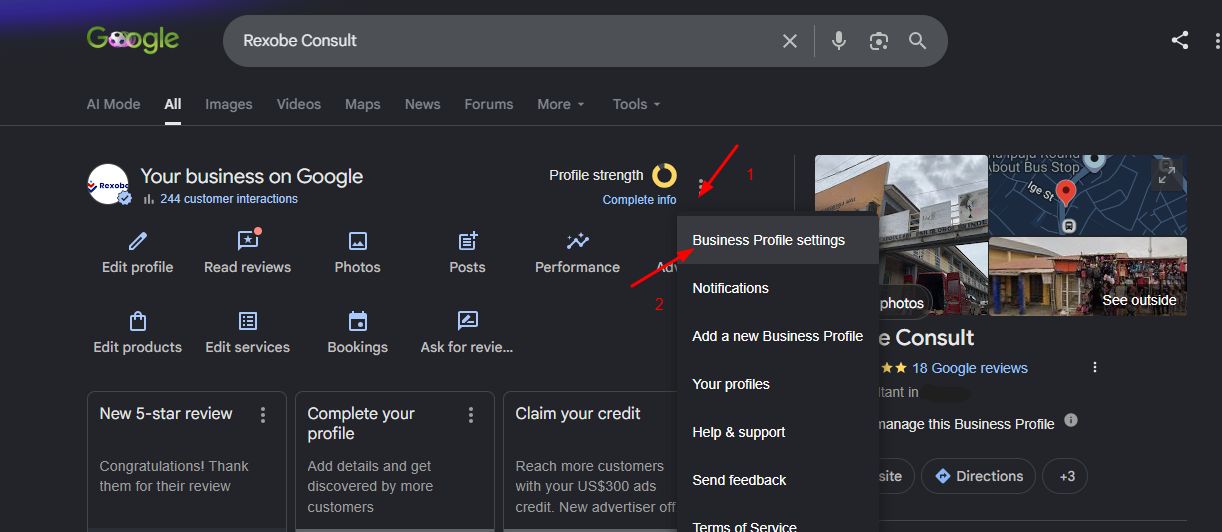The image size is (1222, 532).
Task: Click the Directions button
Action: pyautogui.click(x=979, y=476)
